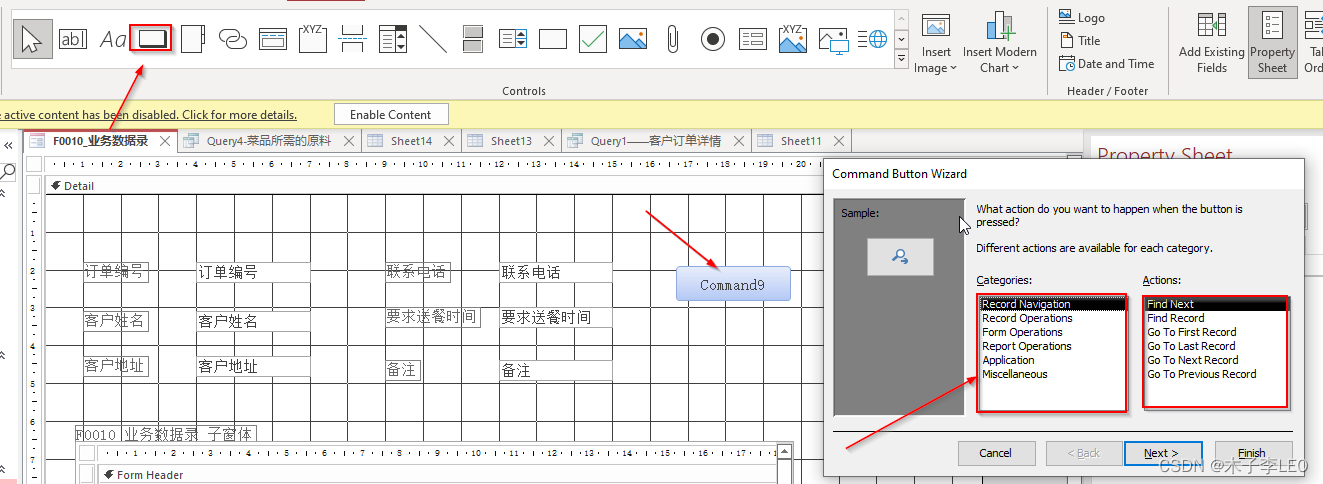Screen dimensions: 1323x484
Task: Select Record Navigation category
Action: click(x=1052, y=304)
